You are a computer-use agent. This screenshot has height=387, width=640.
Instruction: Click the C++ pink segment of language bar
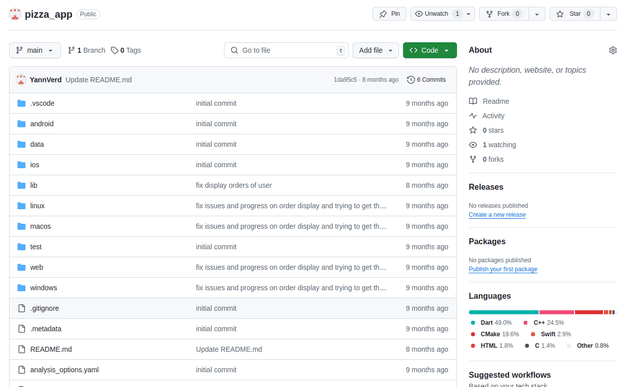tap(557, 312)
